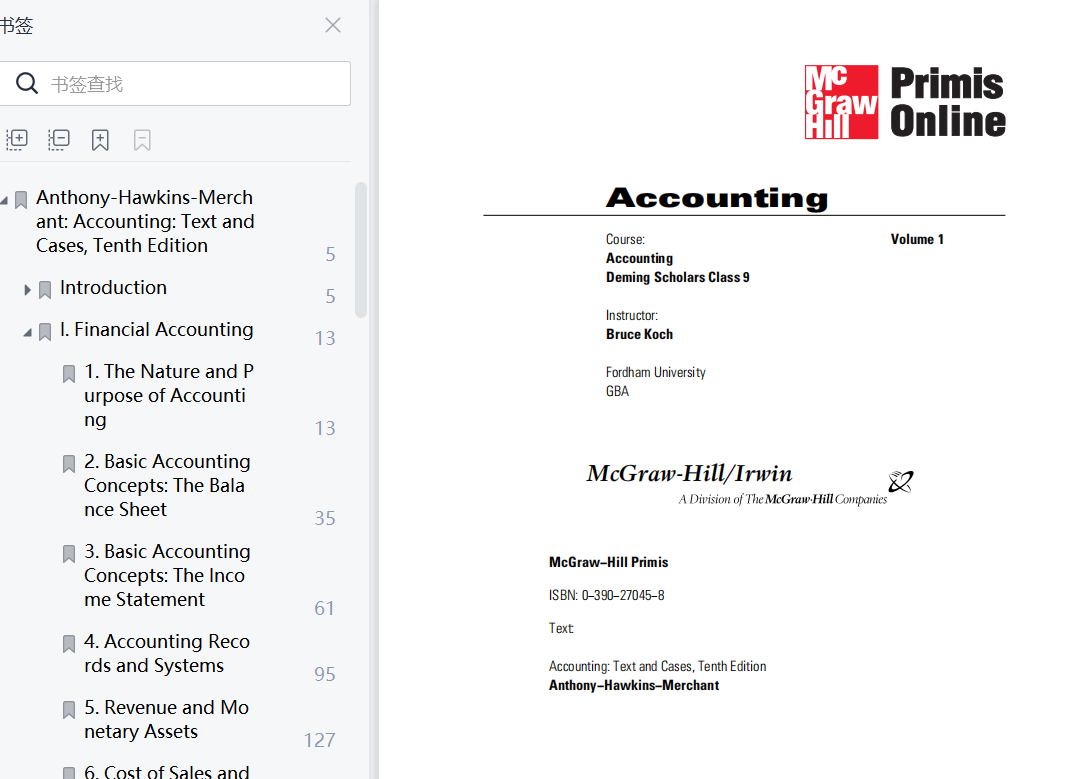The width and height of the screenshot is (1092, 779).
Task: Open I. Financial Accounting bookmark
Action: pos(156,329)
